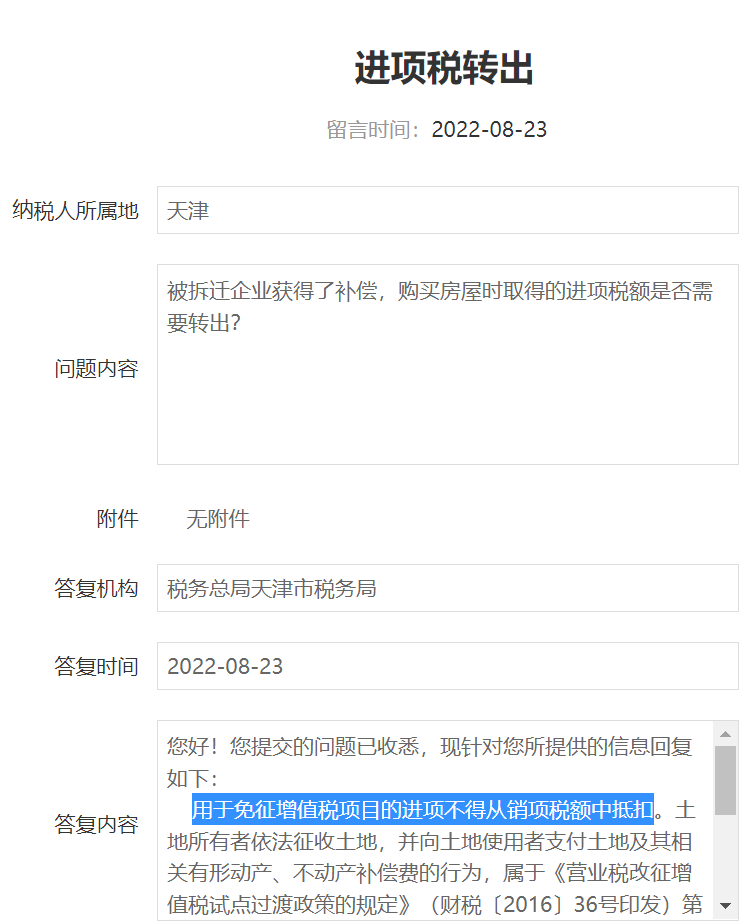
Task: Click the 留言时间 date 2022-08-23
Action: click(x=489, y=129)
